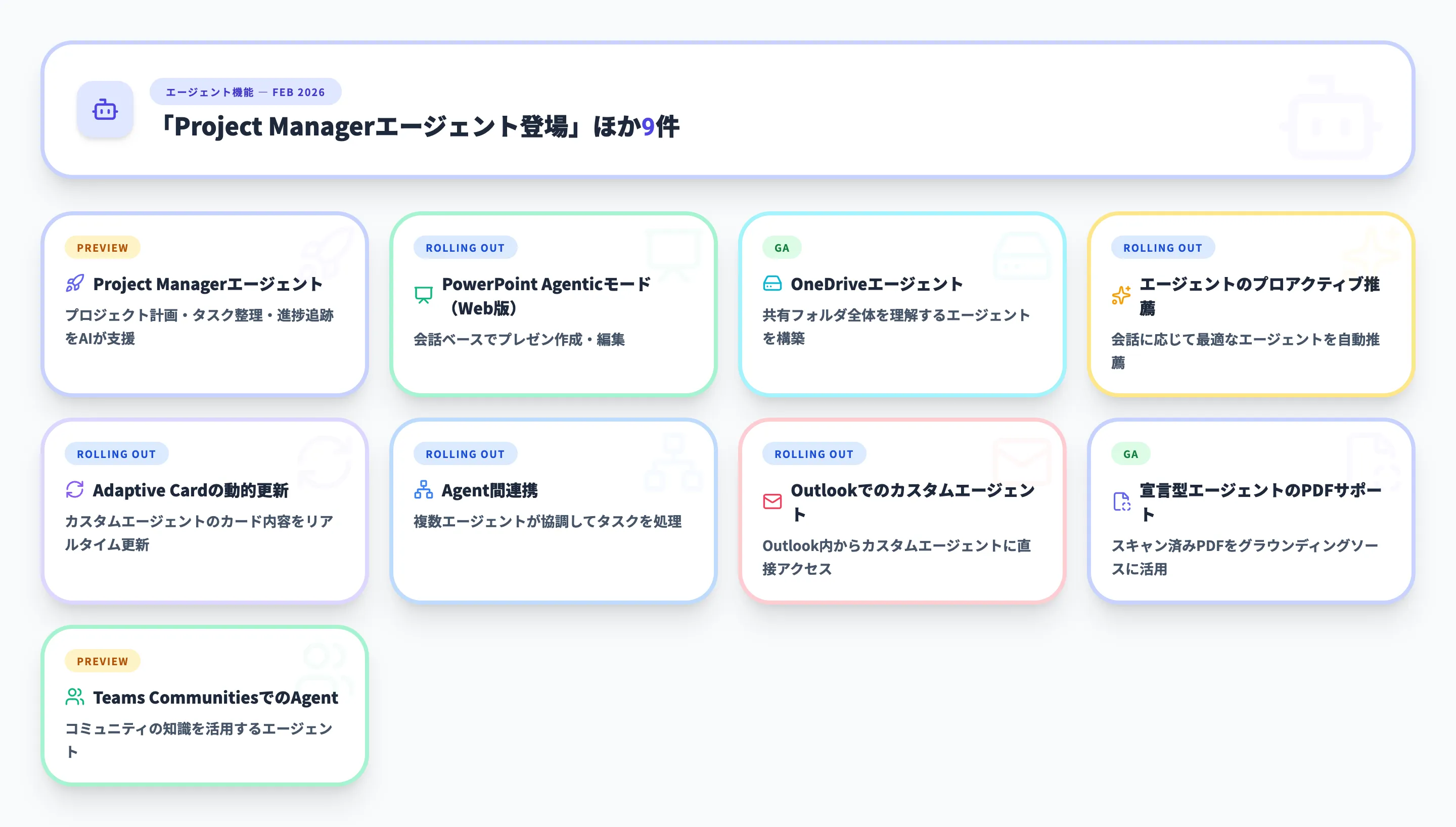Select the people icon on Teams Communities card
Screen dimensions: 1456x827
74,697
